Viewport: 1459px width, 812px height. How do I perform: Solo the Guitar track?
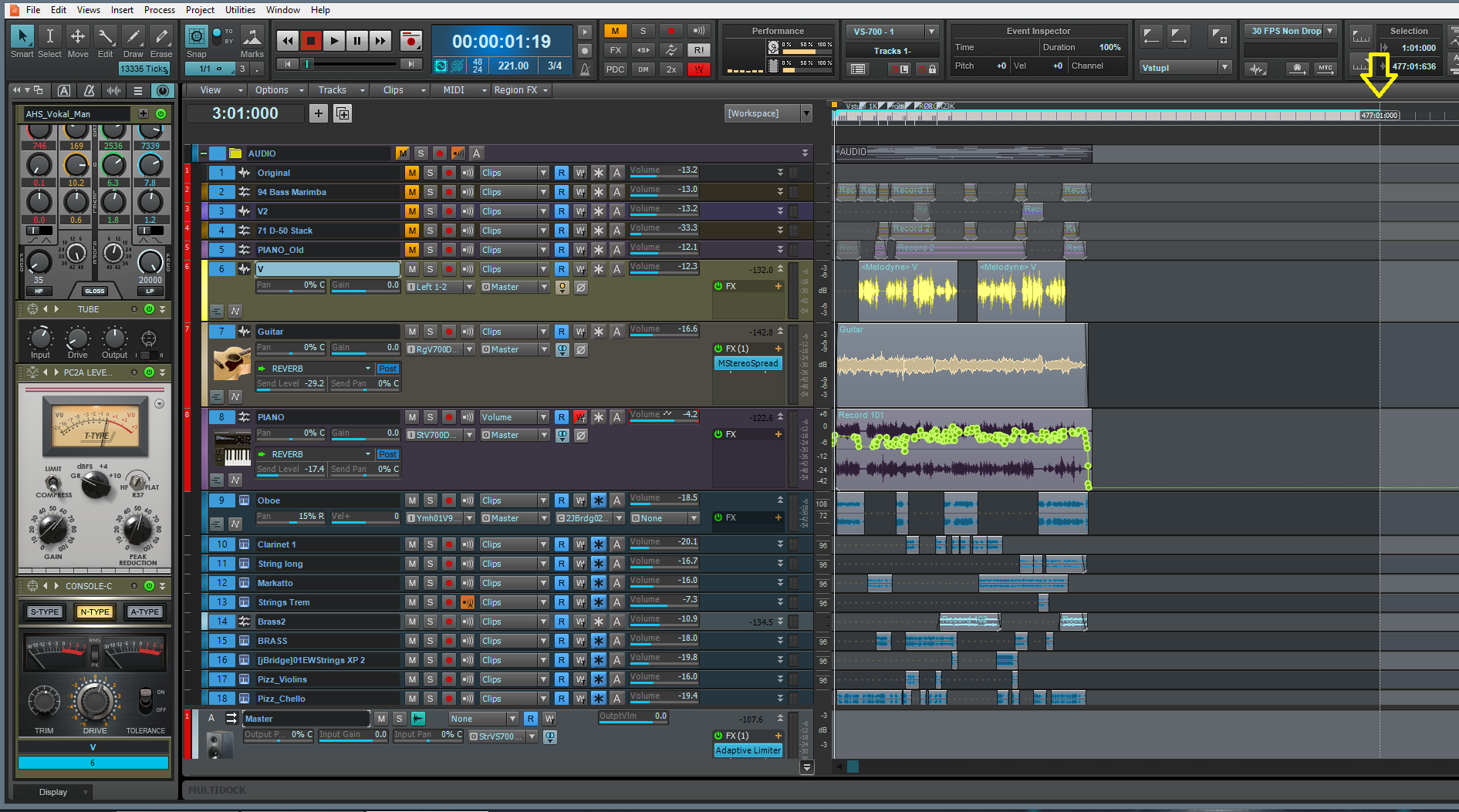431,332
